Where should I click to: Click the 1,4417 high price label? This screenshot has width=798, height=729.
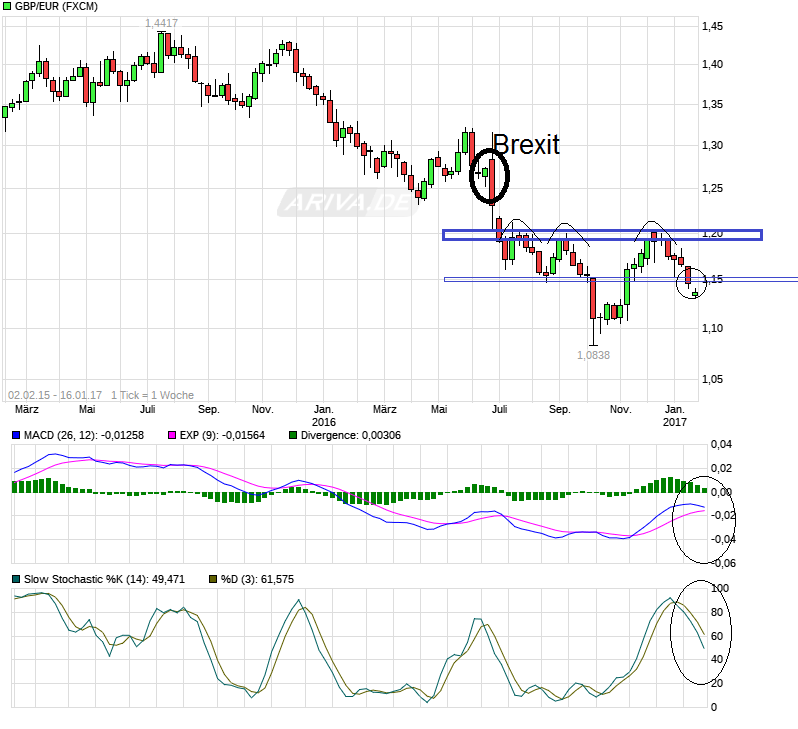161,23
